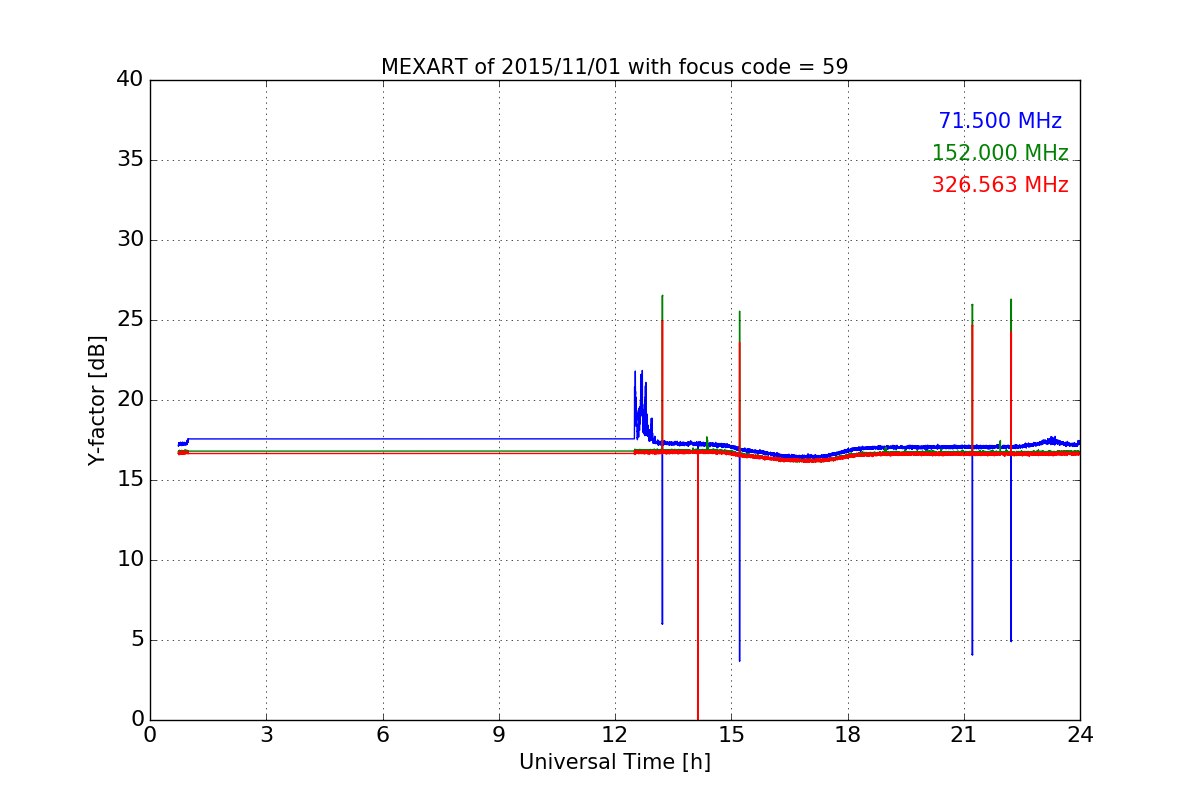Click the y-axis tick label 35
Image resolution: width=1200 pixels, height=800 pixels.
(x=130, y=160)
